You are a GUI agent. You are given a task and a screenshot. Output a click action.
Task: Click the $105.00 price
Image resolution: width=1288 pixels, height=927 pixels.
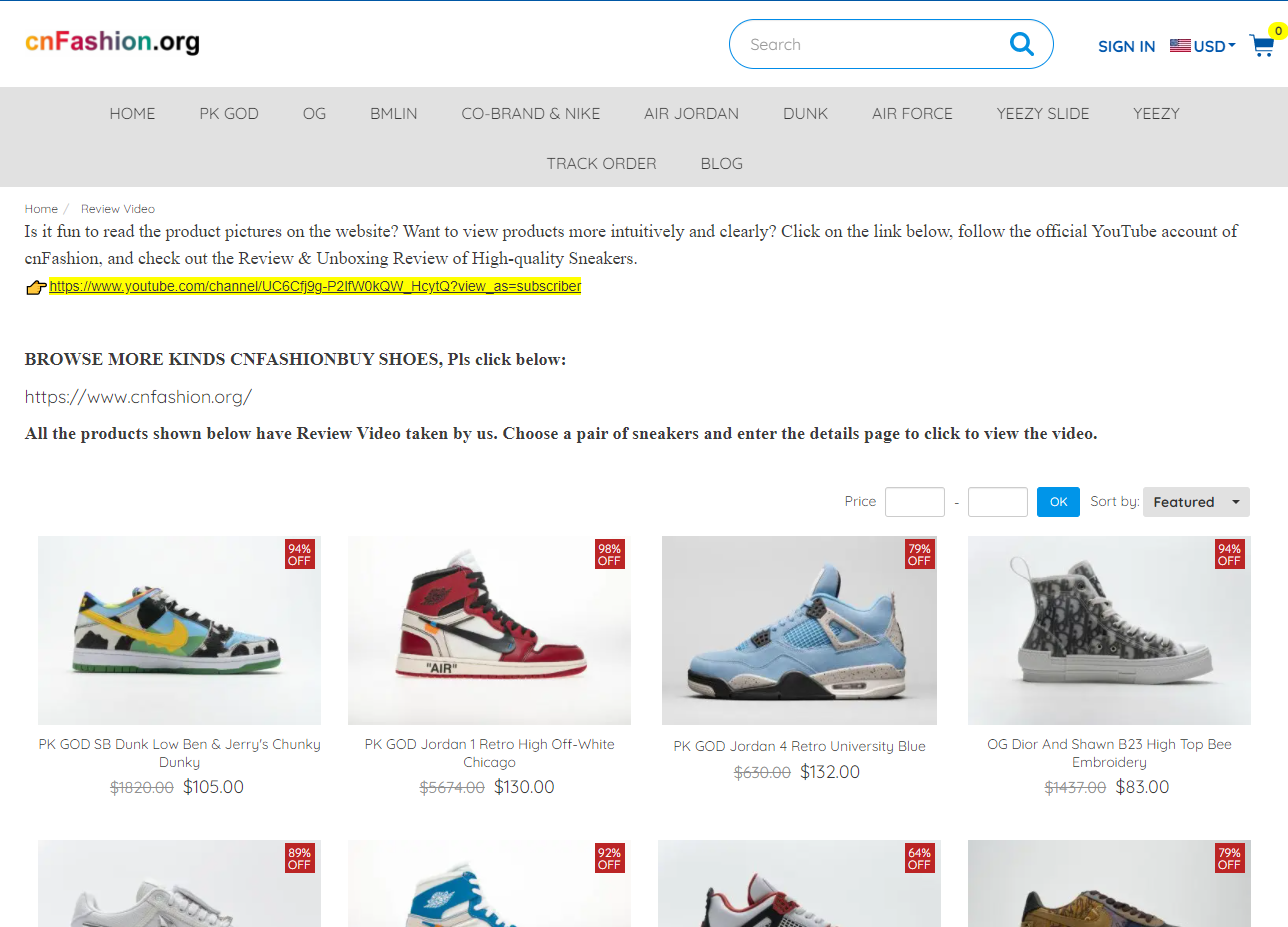[x=213, y=787]
